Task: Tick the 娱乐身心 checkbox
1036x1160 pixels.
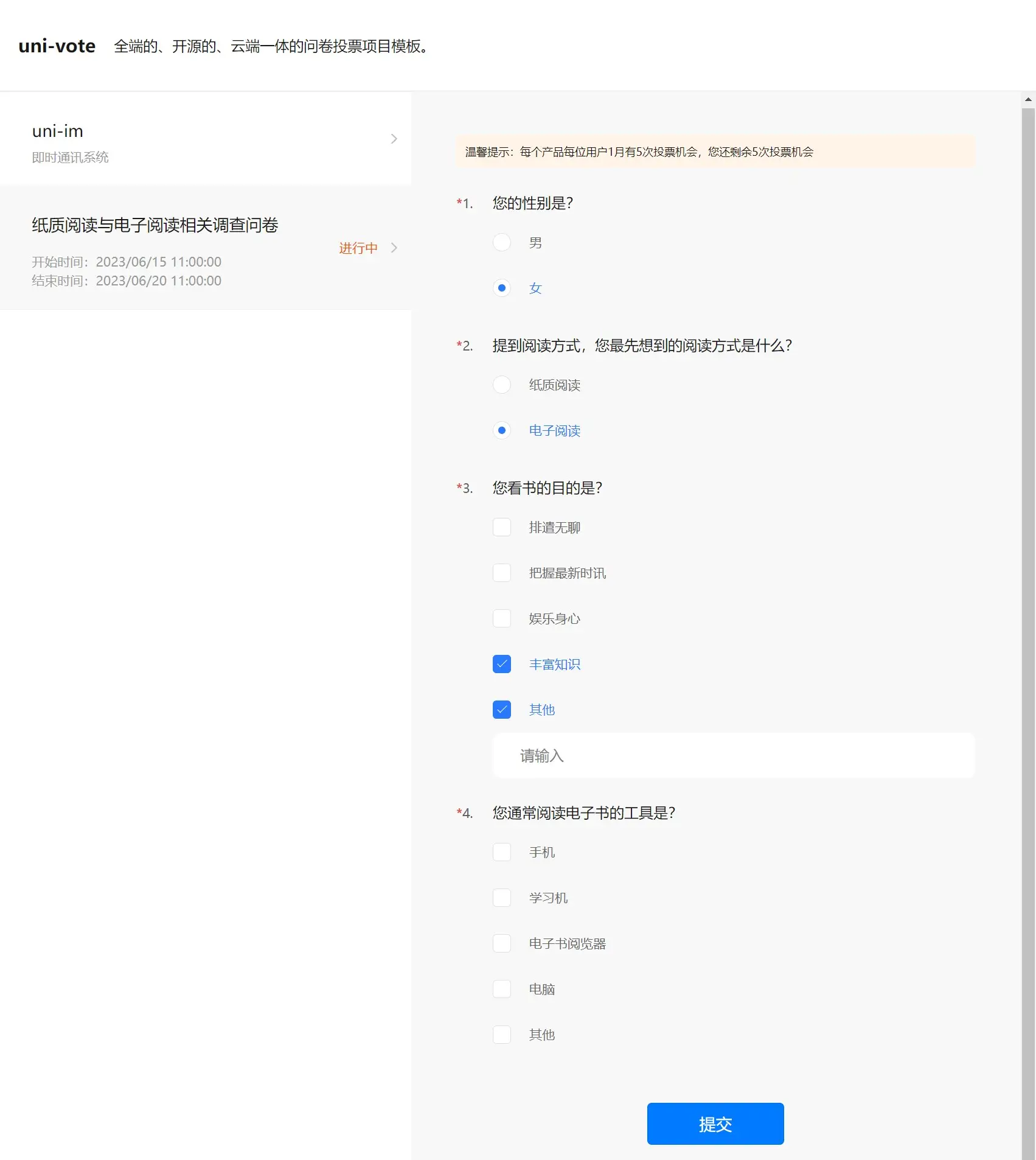Action: click(502, 618)
